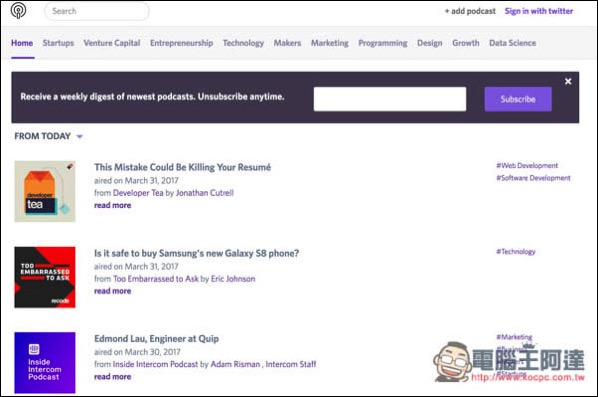598x397 pixels.
Task: Select the Entrepreneurship tab
Action: coord(182,43)
